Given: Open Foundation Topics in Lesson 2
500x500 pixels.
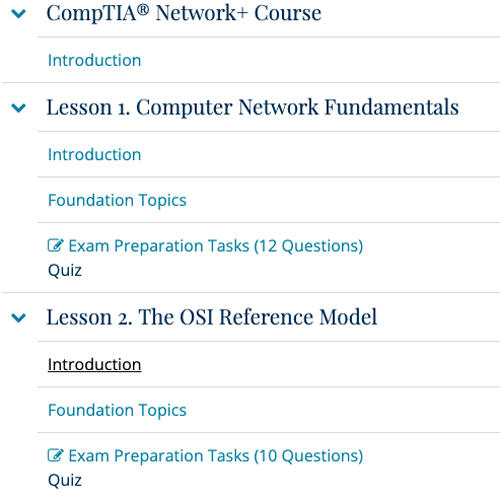Looking at the screenshot, I should (x=117, y=410).
